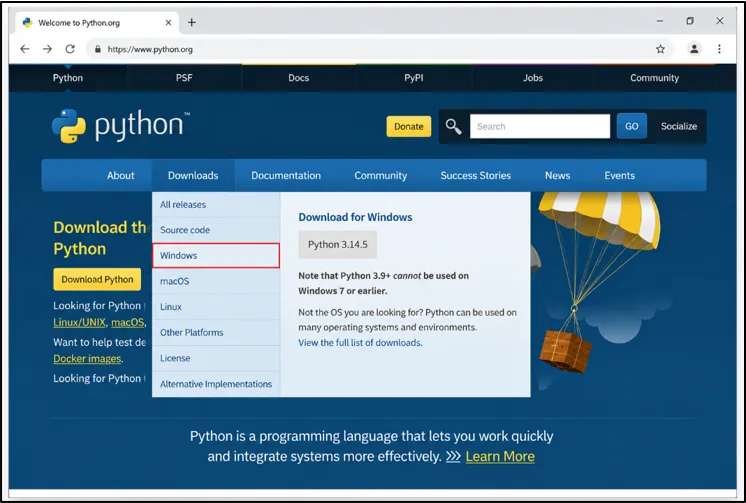This screenshot has height=503, width=746.
Task: Select the Welcome to Python.org tab
Action: 97,22
